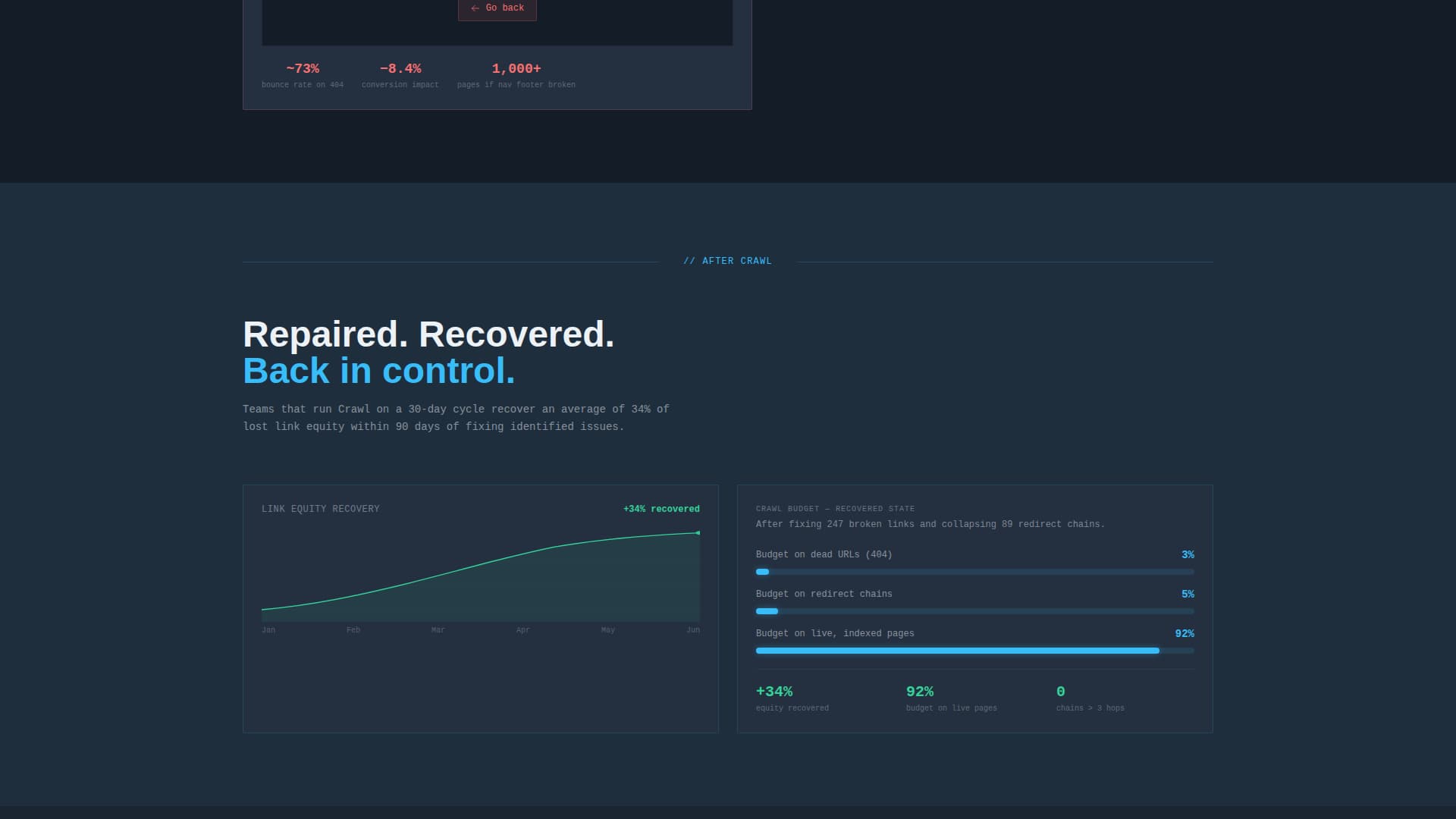This screenshot has width=1456, height=819.
Task: Click the Jan axis label
Action: coord(268,630)
